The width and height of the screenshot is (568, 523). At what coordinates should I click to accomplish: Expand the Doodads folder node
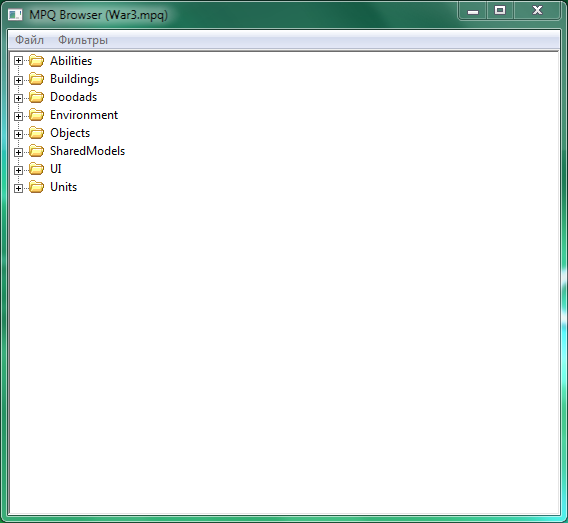coord(18,98)
